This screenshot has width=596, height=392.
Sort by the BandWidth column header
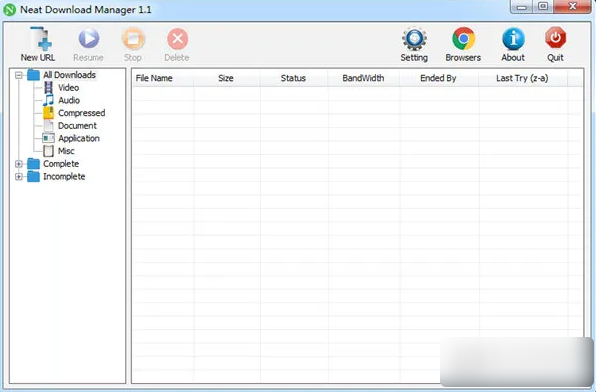click(x=363, y=78)
